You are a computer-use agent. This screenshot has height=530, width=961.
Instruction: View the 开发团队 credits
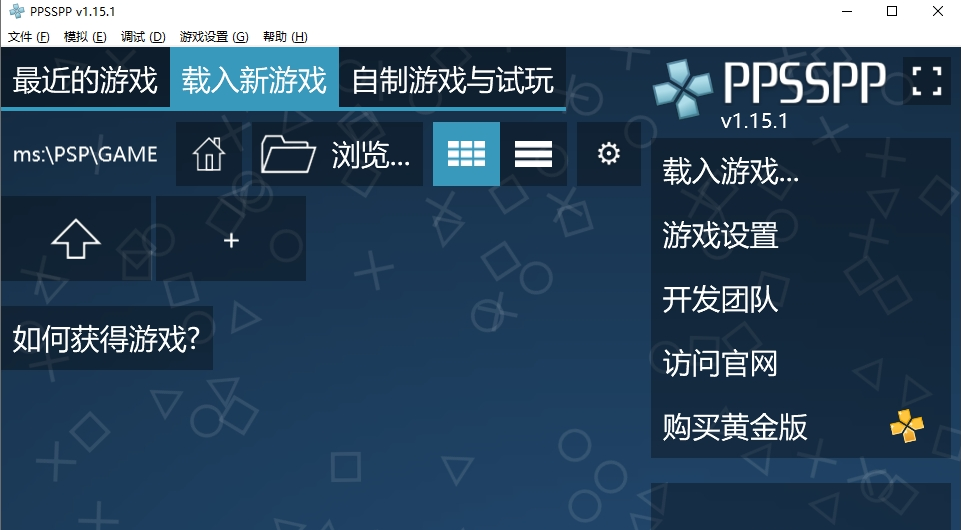tap(800, 299)
